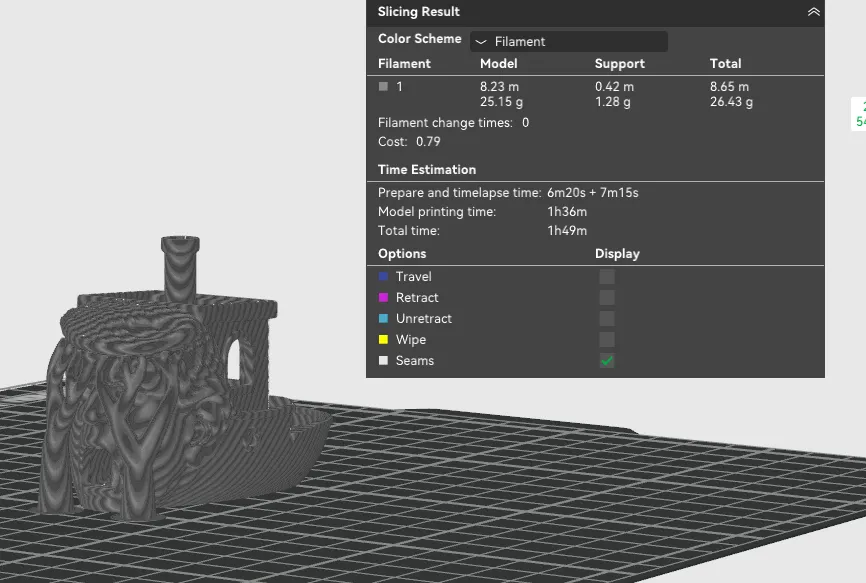Click the yellow Wipe color swatch
This screenshot has height=583, width=866.
383,339
